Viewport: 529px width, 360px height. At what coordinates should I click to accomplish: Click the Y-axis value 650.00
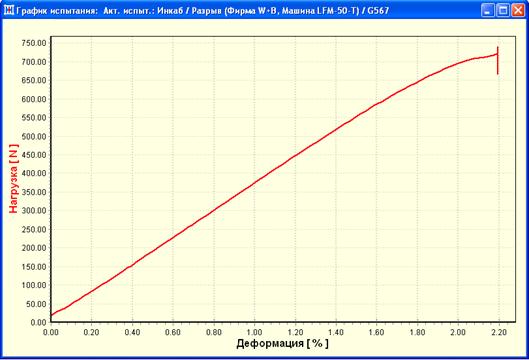(x=34, y=80)
